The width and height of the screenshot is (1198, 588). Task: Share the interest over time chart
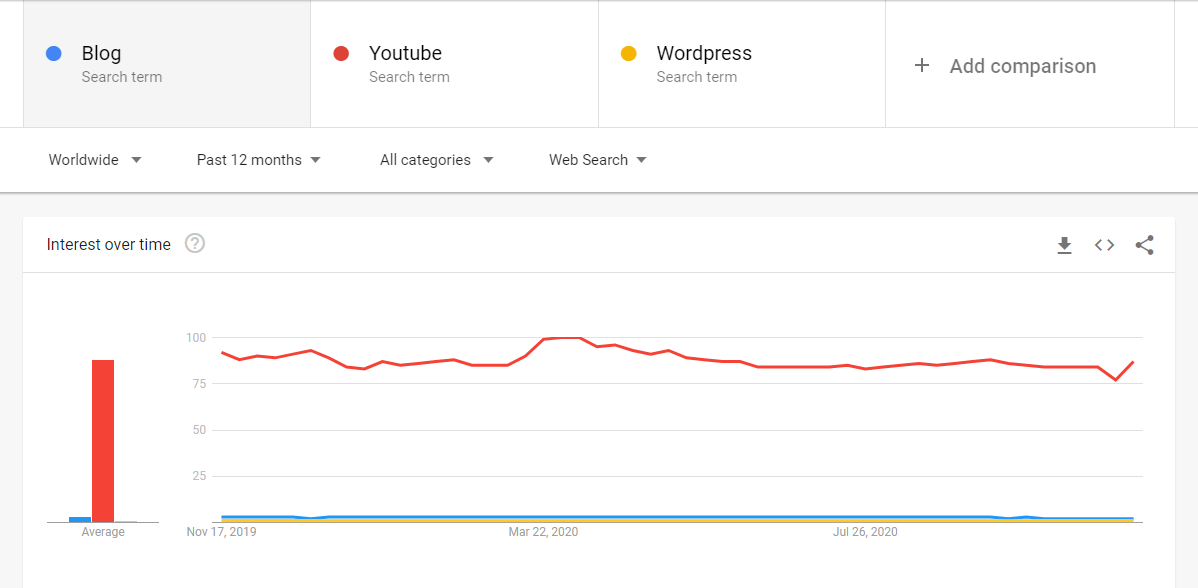[x=1145, y=245]
